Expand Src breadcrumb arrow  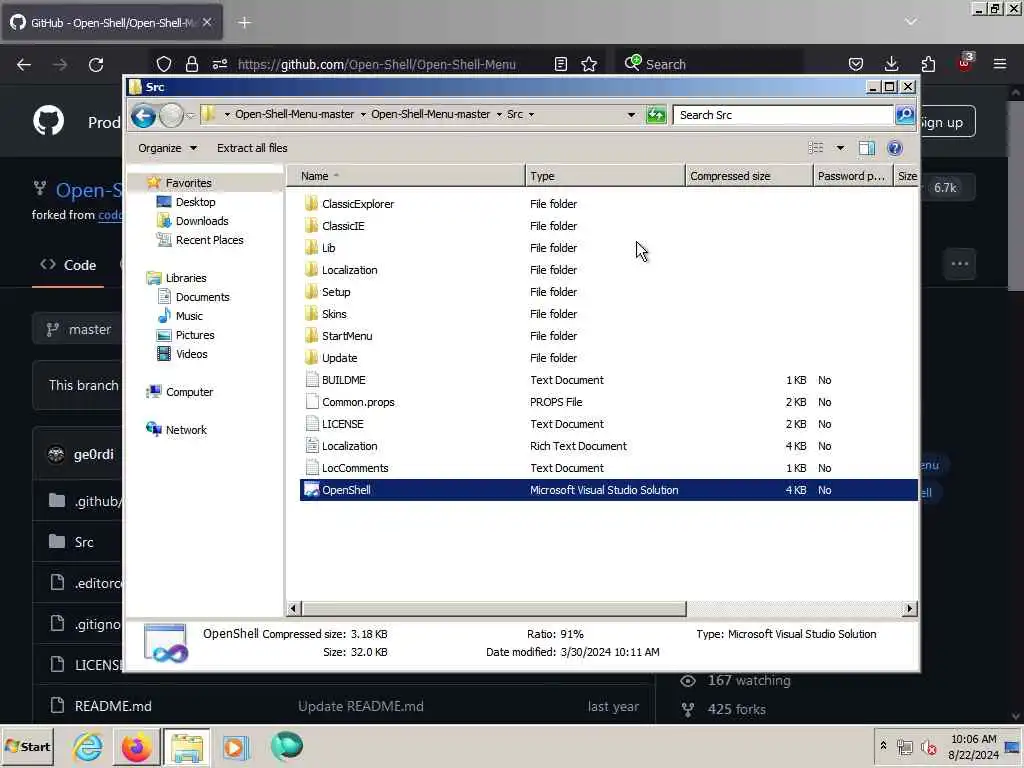point(532,115)
